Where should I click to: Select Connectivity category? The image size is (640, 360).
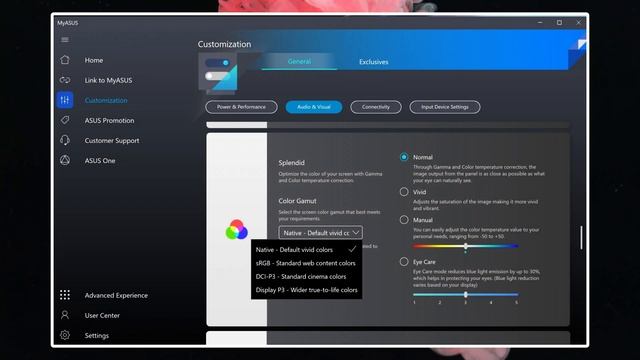tap(376, 107)
